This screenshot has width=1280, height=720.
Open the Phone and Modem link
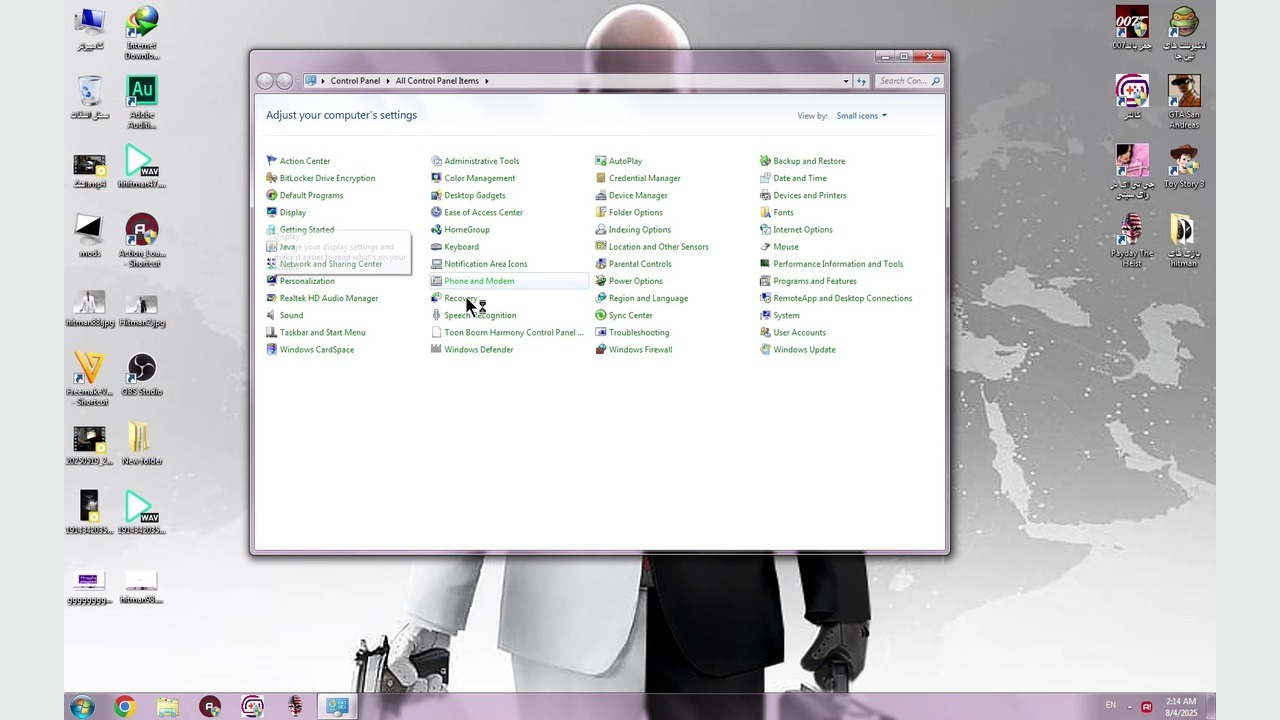click(x=479, y=281)
